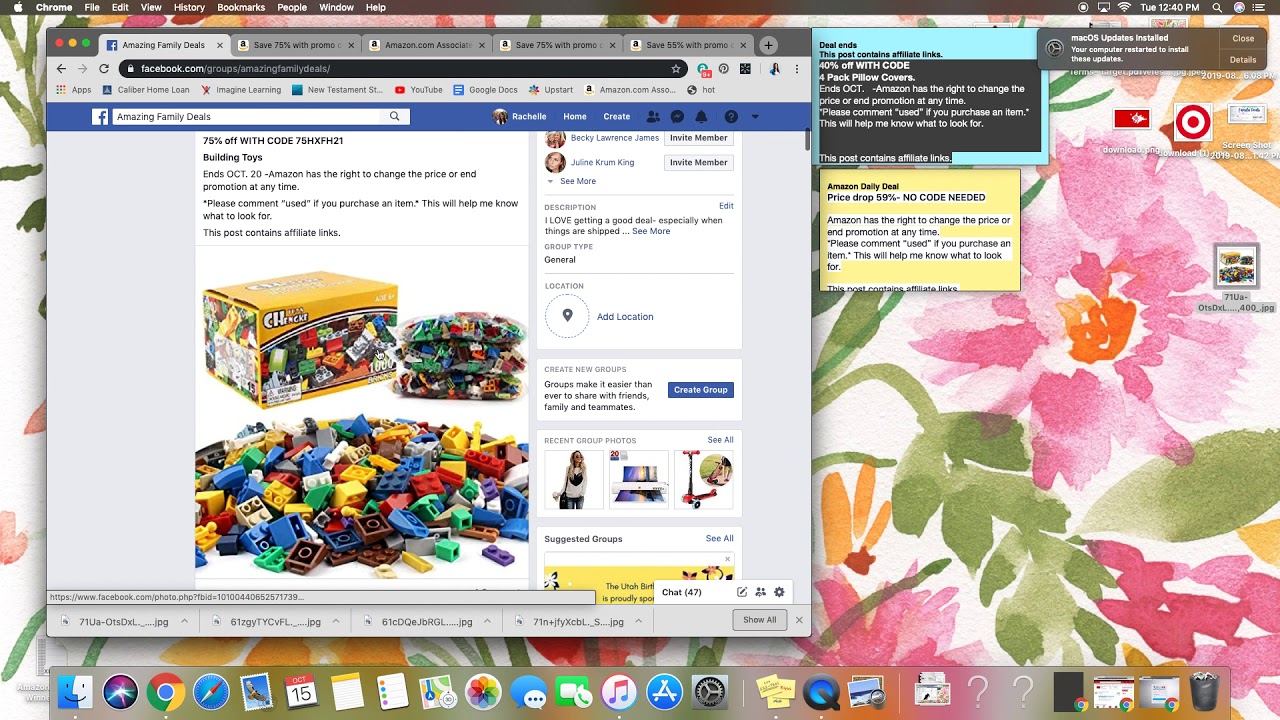Launch Safari from the Dock
Screen dimensions: 1280x720
click(x=211, y=692)
